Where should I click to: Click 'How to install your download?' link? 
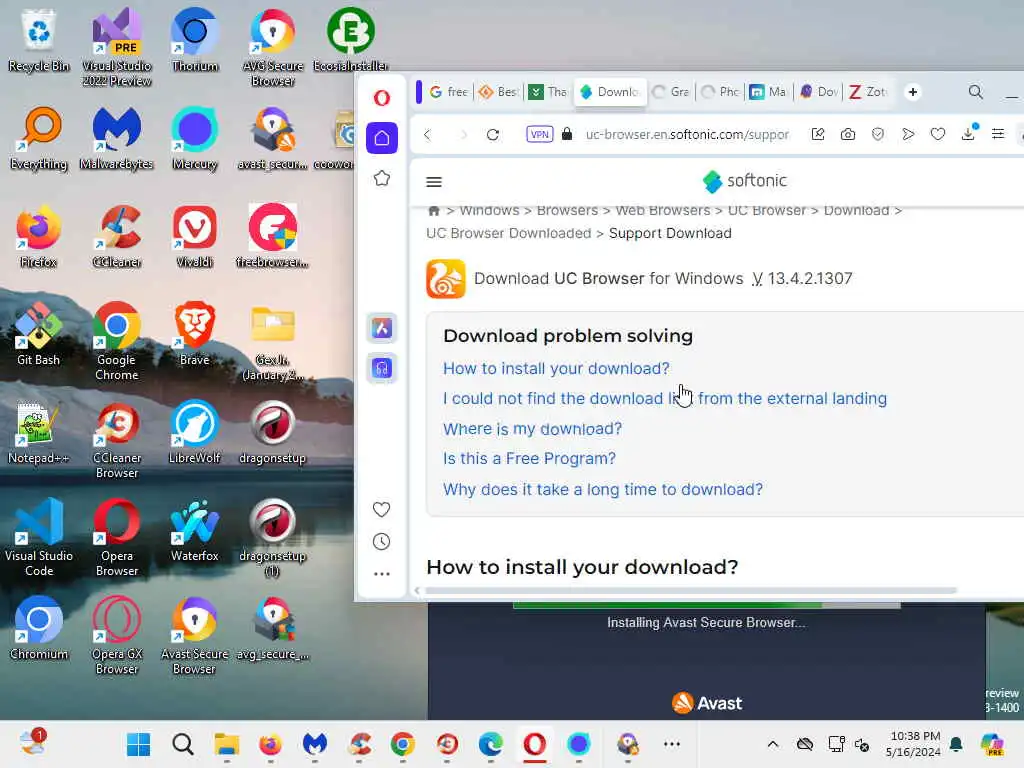[x=556, y=368]
